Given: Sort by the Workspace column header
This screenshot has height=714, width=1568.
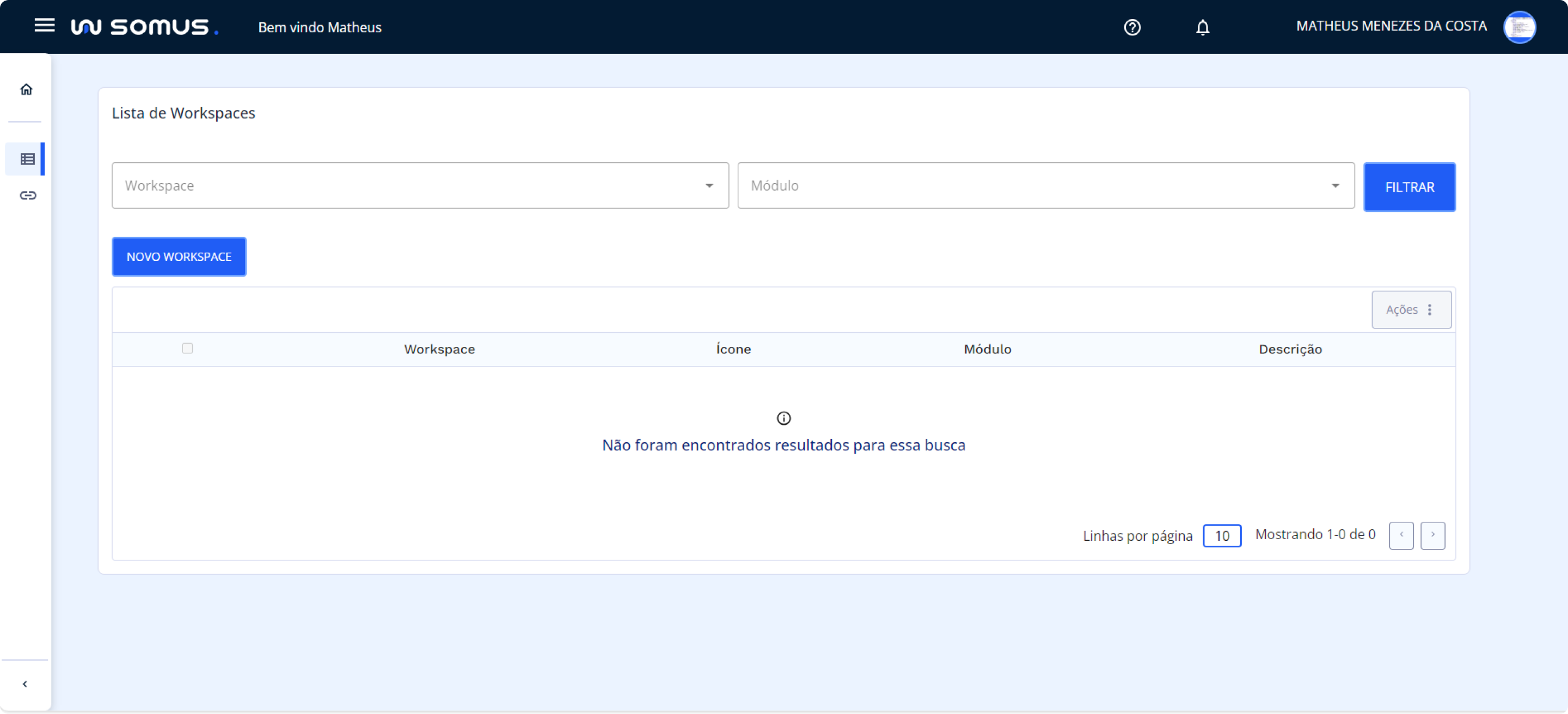Looking at the screenshot, I should [439, 350].
